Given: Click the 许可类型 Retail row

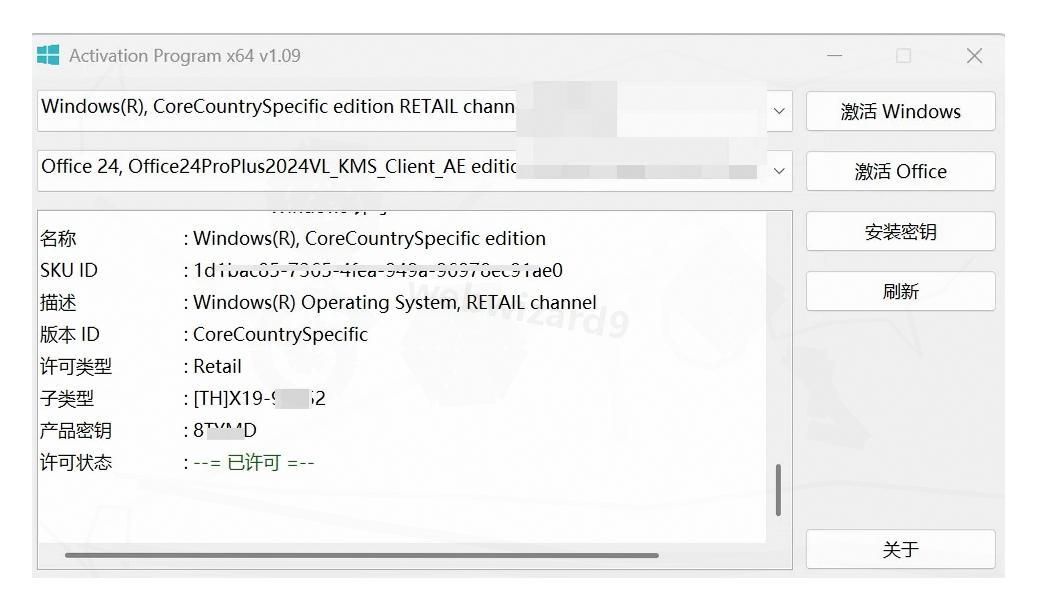Looking at the screenshot, I should point(140,366).
